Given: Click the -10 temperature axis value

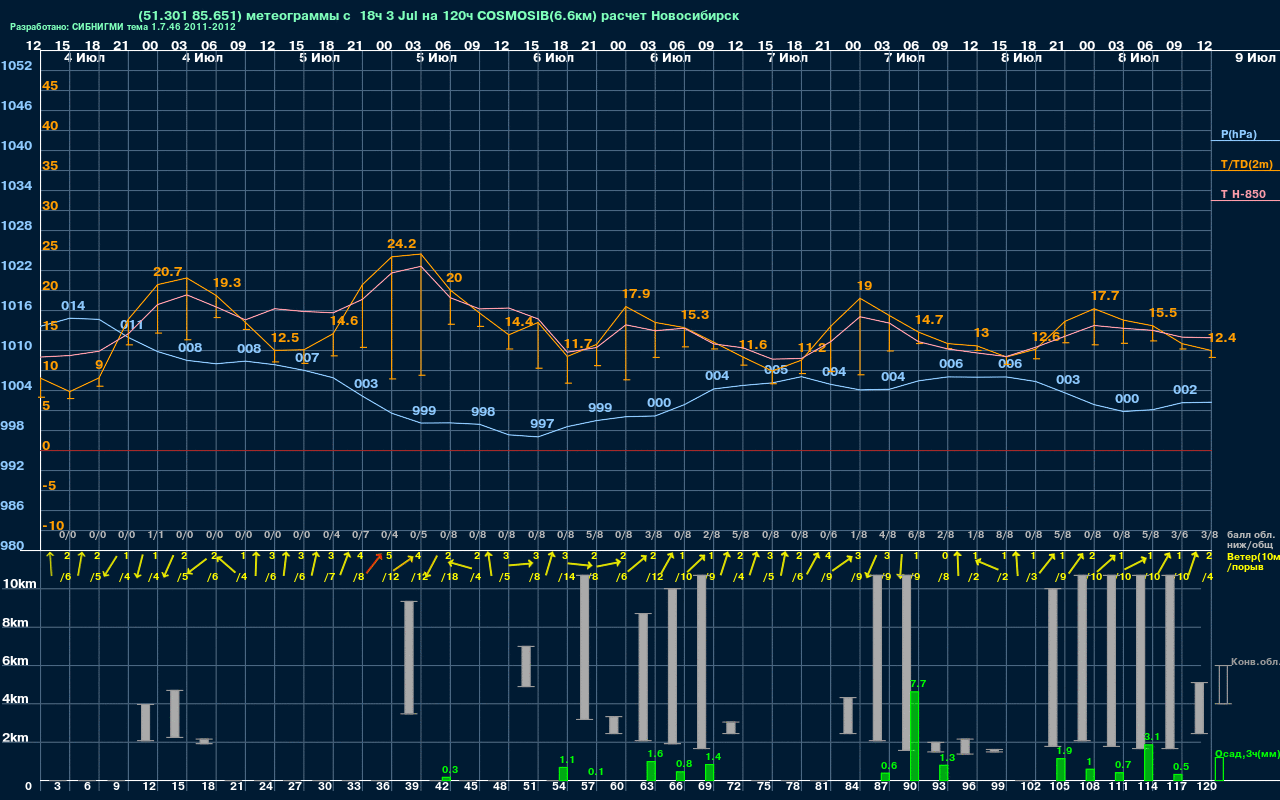Looking at the screenshot, I should coord(53,525).
